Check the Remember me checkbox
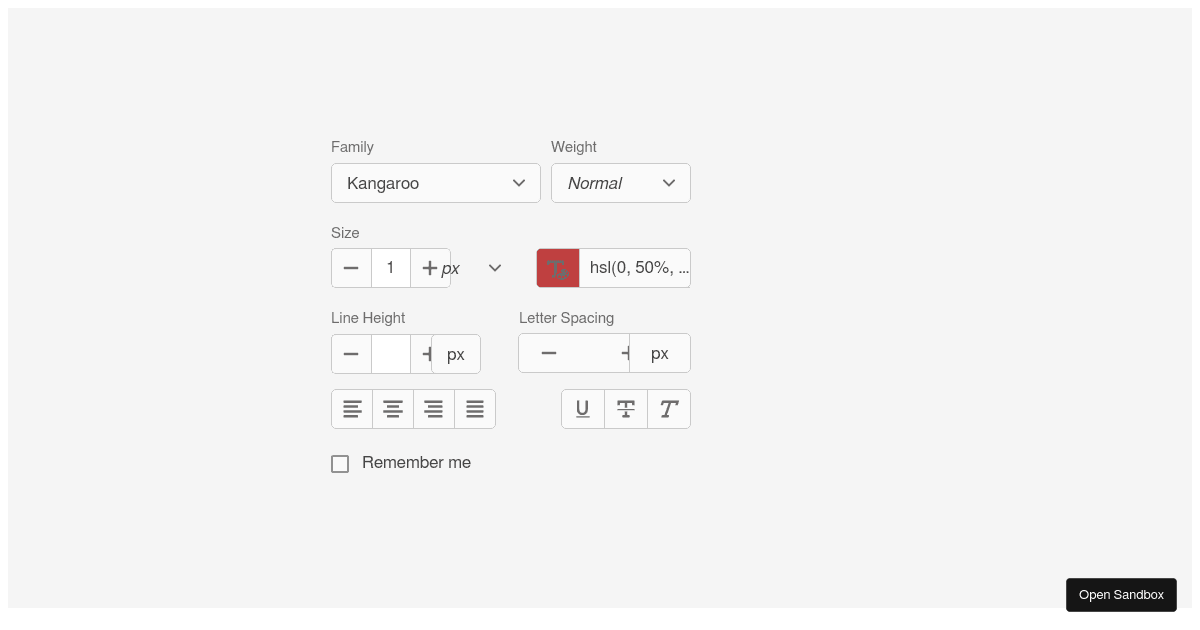The height and width of the screenshot is (630, 1200). click(340, 463)
